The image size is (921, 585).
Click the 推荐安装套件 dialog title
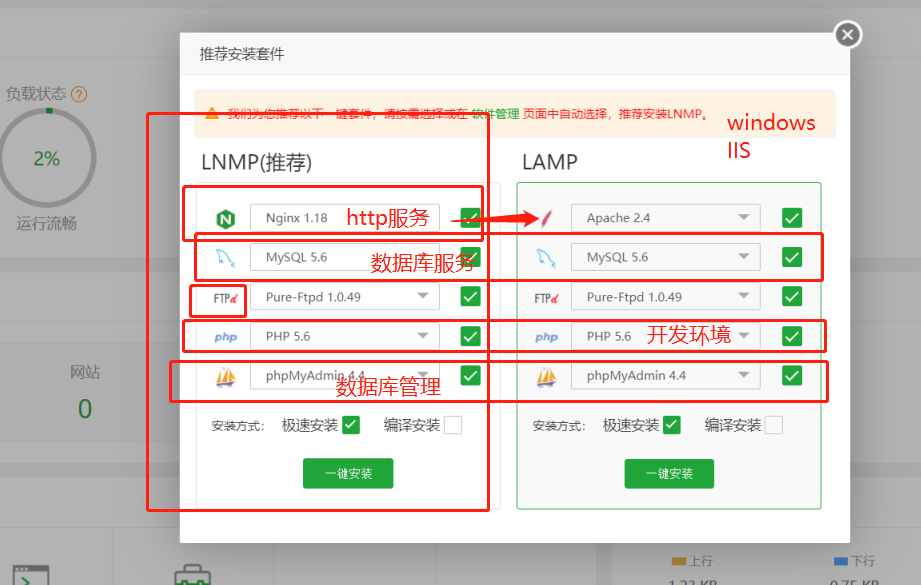click(x=242, y=54)
